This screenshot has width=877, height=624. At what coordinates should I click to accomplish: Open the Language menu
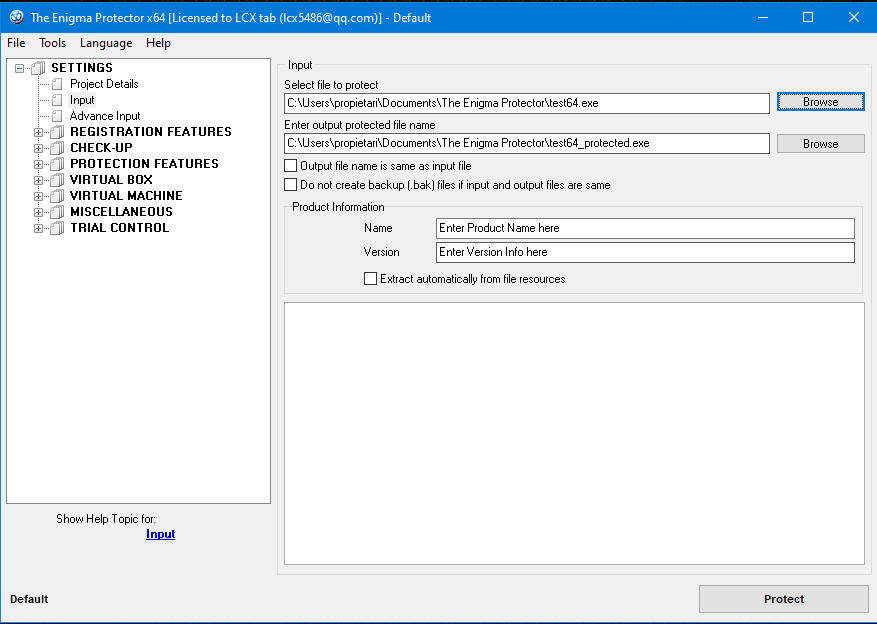tap(106, 43)
